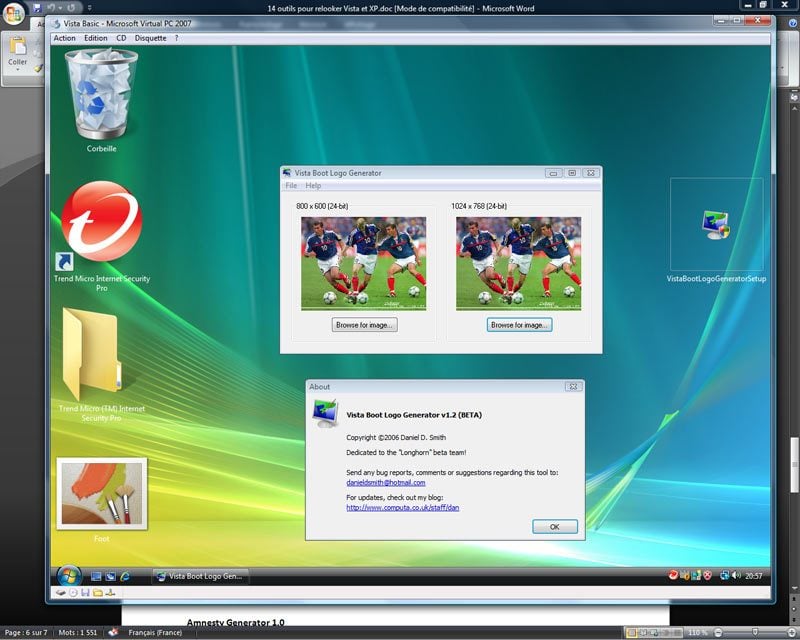Click the Vista Start orb
Viewport: 800px width, 640px height.
(x=69, y=576)
